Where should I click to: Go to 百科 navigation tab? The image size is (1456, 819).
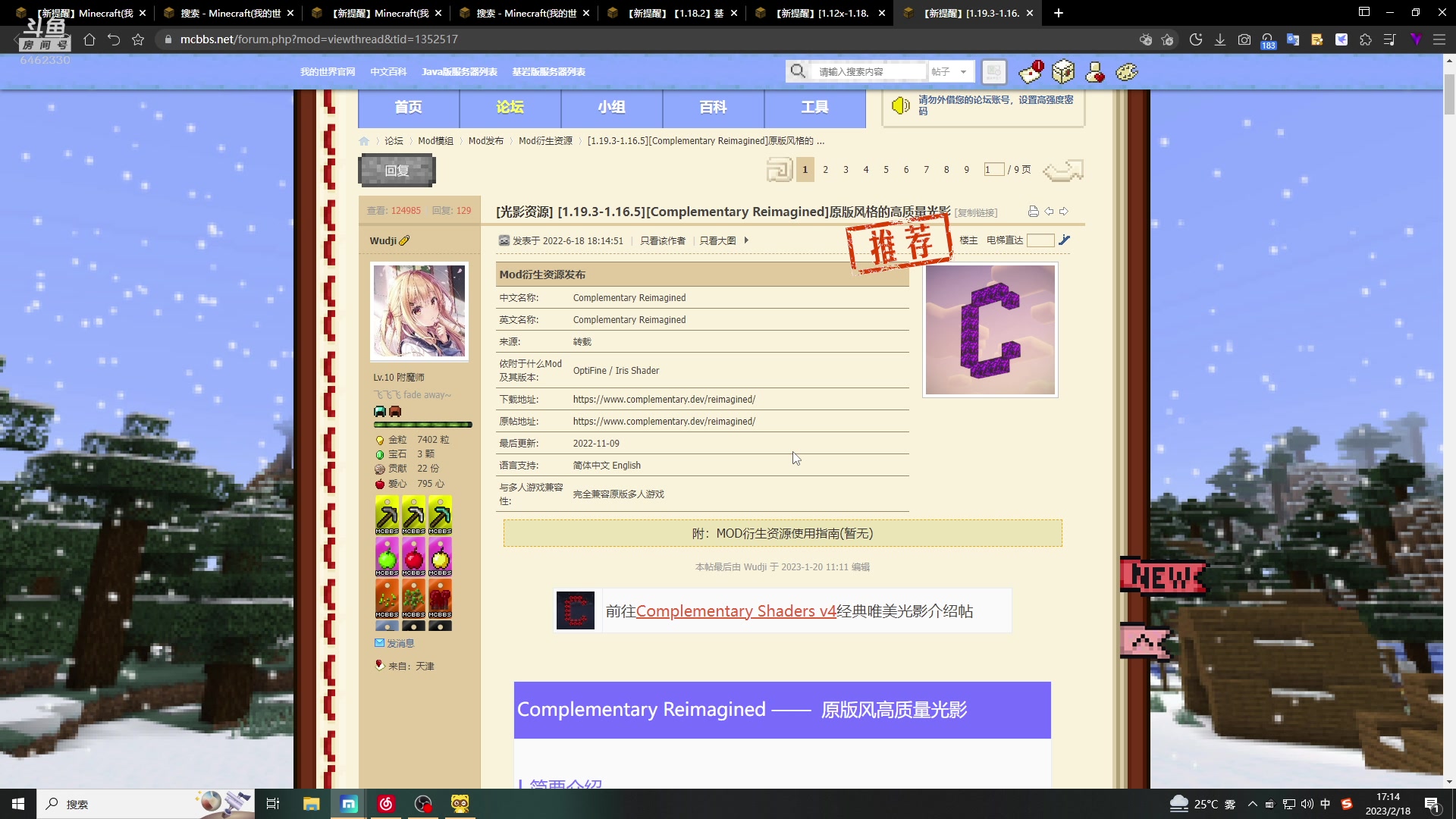click(714, 108)
